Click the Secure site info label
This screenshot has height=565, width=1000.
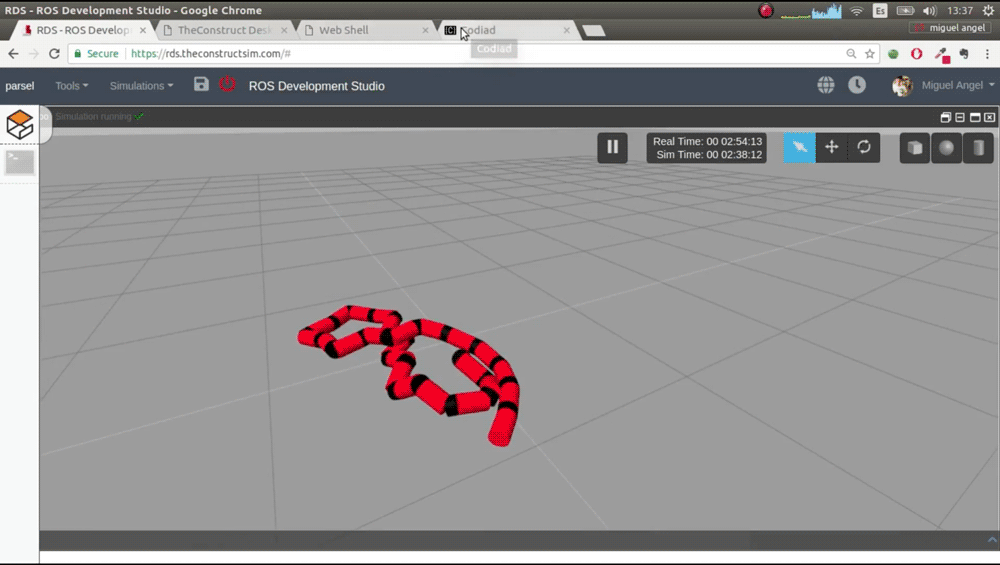pyautogui.click(x=96, y=54)
